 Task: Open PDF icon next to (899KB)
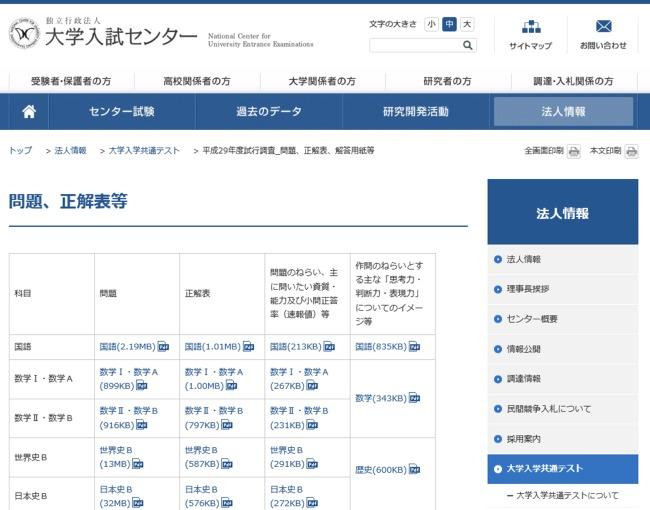(142, 386)
